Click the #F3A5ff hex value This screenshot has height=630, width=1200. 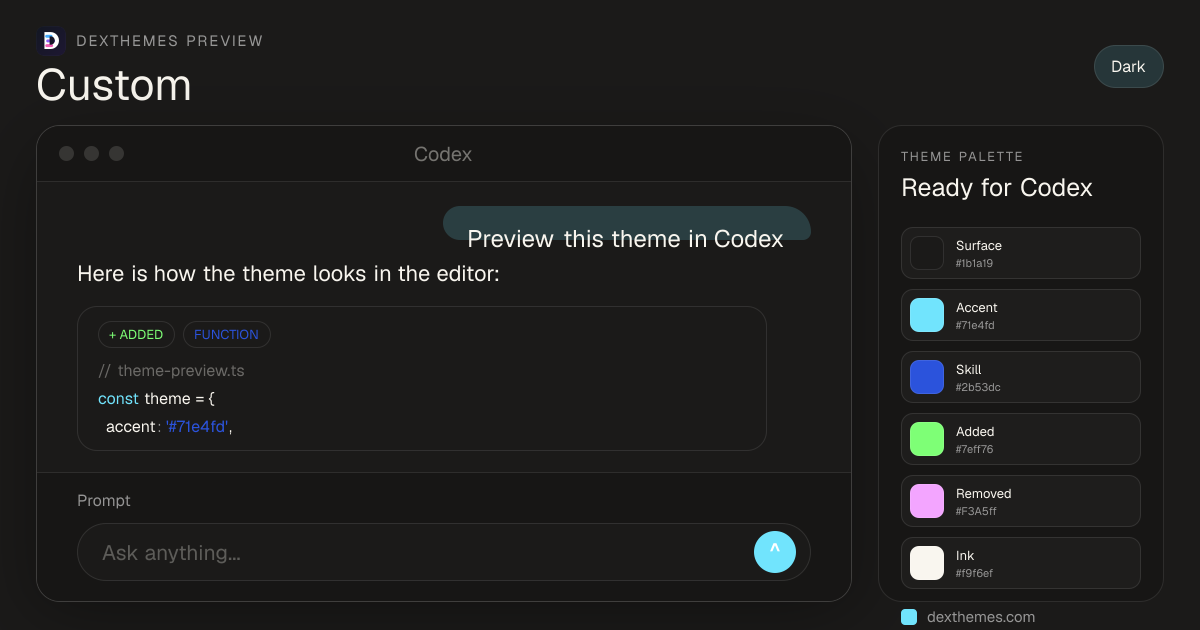976,512
